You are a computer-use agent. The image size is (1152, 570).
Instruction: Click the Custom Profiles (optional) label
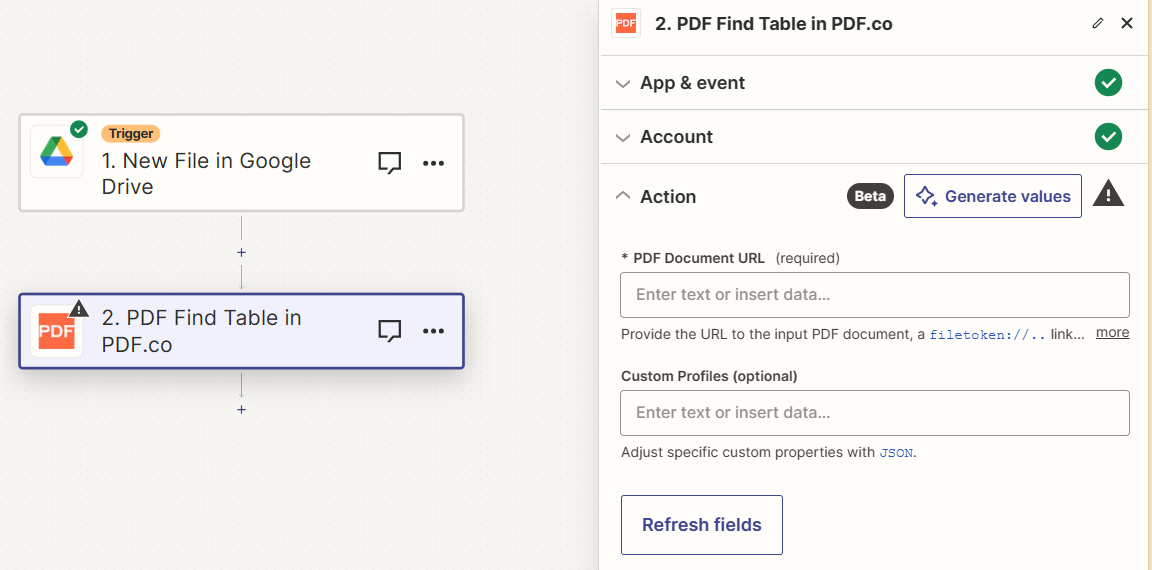709,376
